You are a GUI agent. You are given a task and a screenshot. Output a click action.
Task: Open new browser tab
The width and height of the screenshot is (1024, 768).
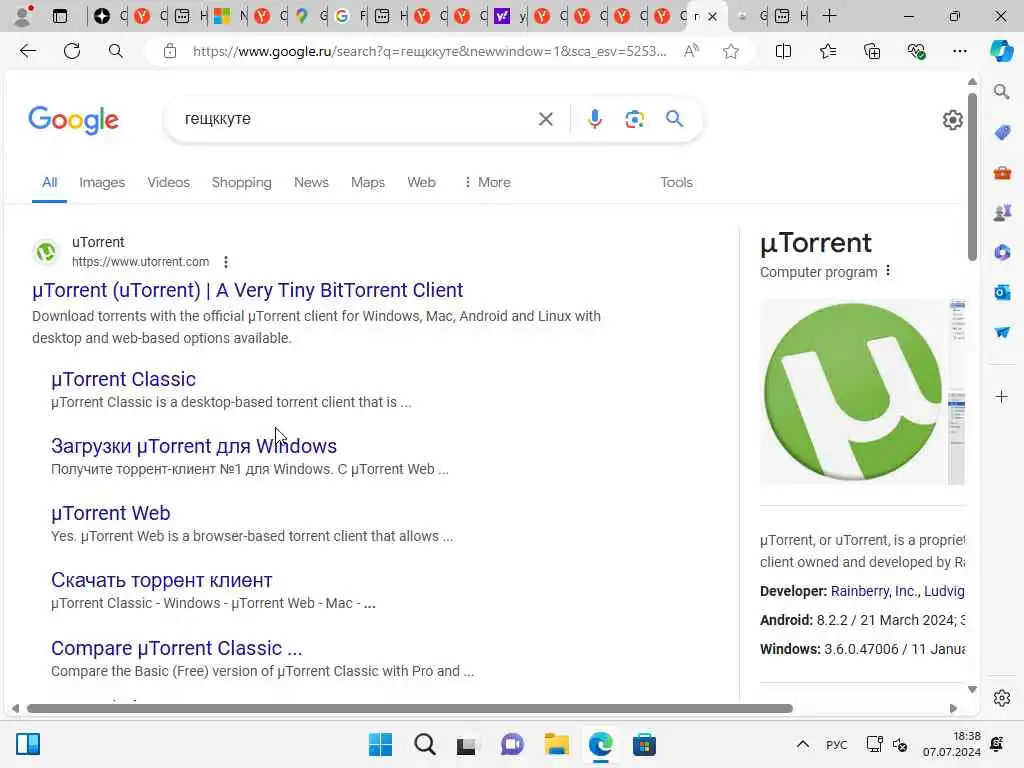[x=829, y=16]
